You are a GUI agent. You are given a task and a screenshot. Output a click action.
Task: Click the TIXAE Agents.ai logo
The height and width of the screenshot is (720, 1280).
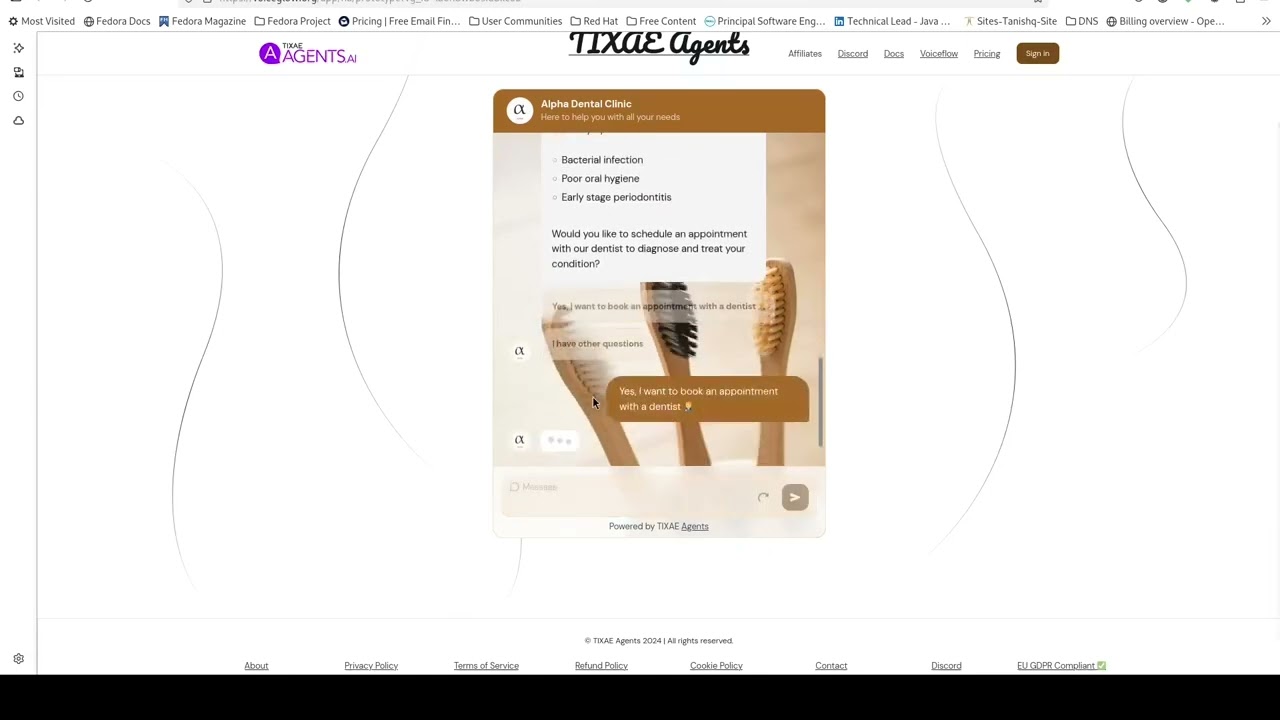(x=308, y=54)
